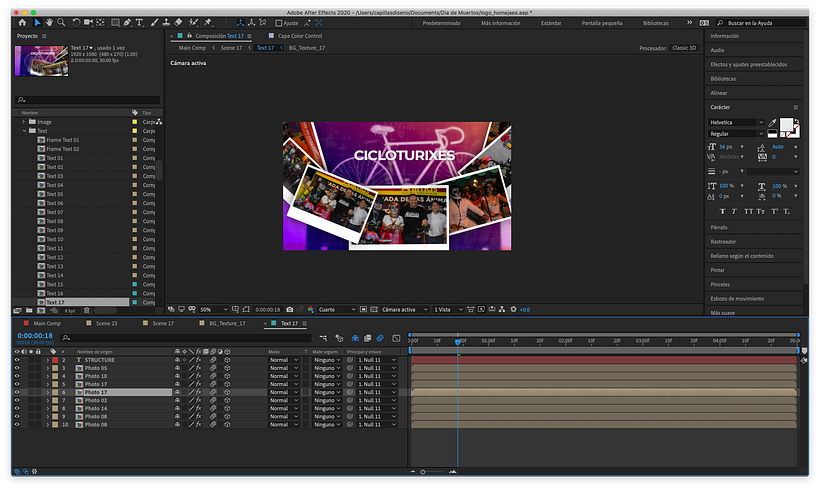This screenshot has width=820, height=489.
Task: Select the Rectangle shape tool
Action: tap(116, 22)
